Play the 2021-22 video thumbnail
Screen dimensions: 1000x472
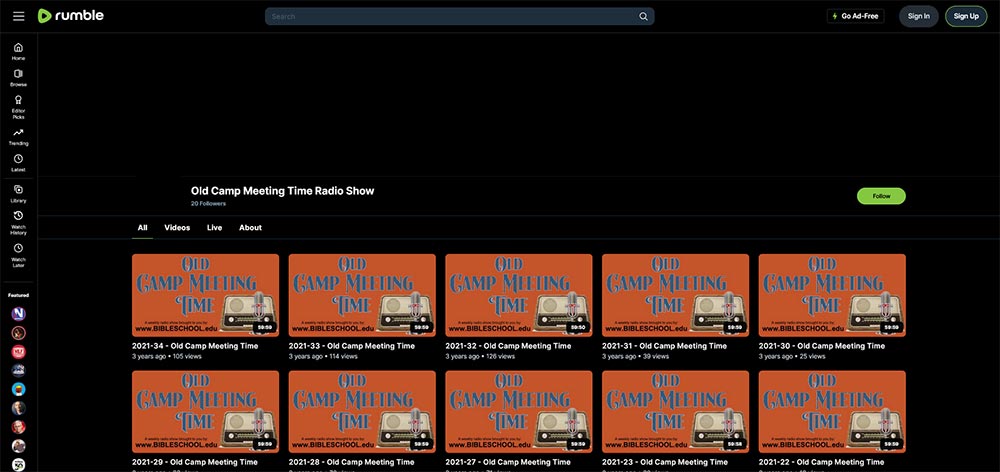(832, 411)
